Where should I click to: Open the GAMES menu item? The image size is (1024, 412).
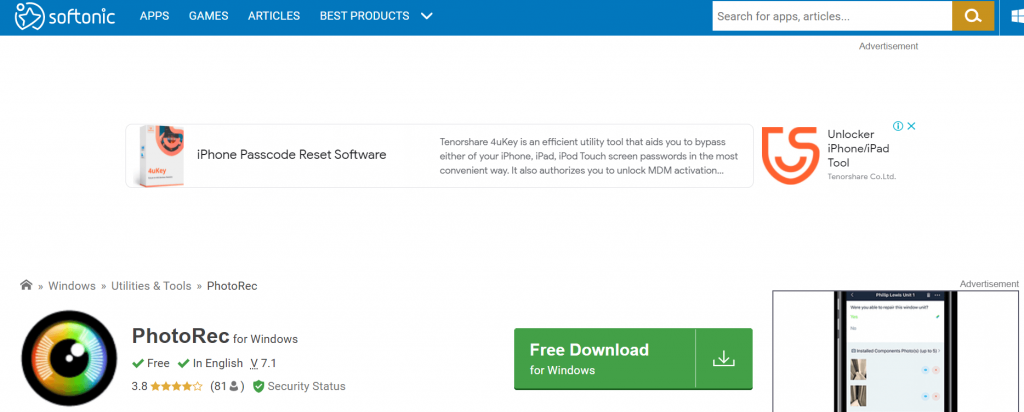coord(208,16)
